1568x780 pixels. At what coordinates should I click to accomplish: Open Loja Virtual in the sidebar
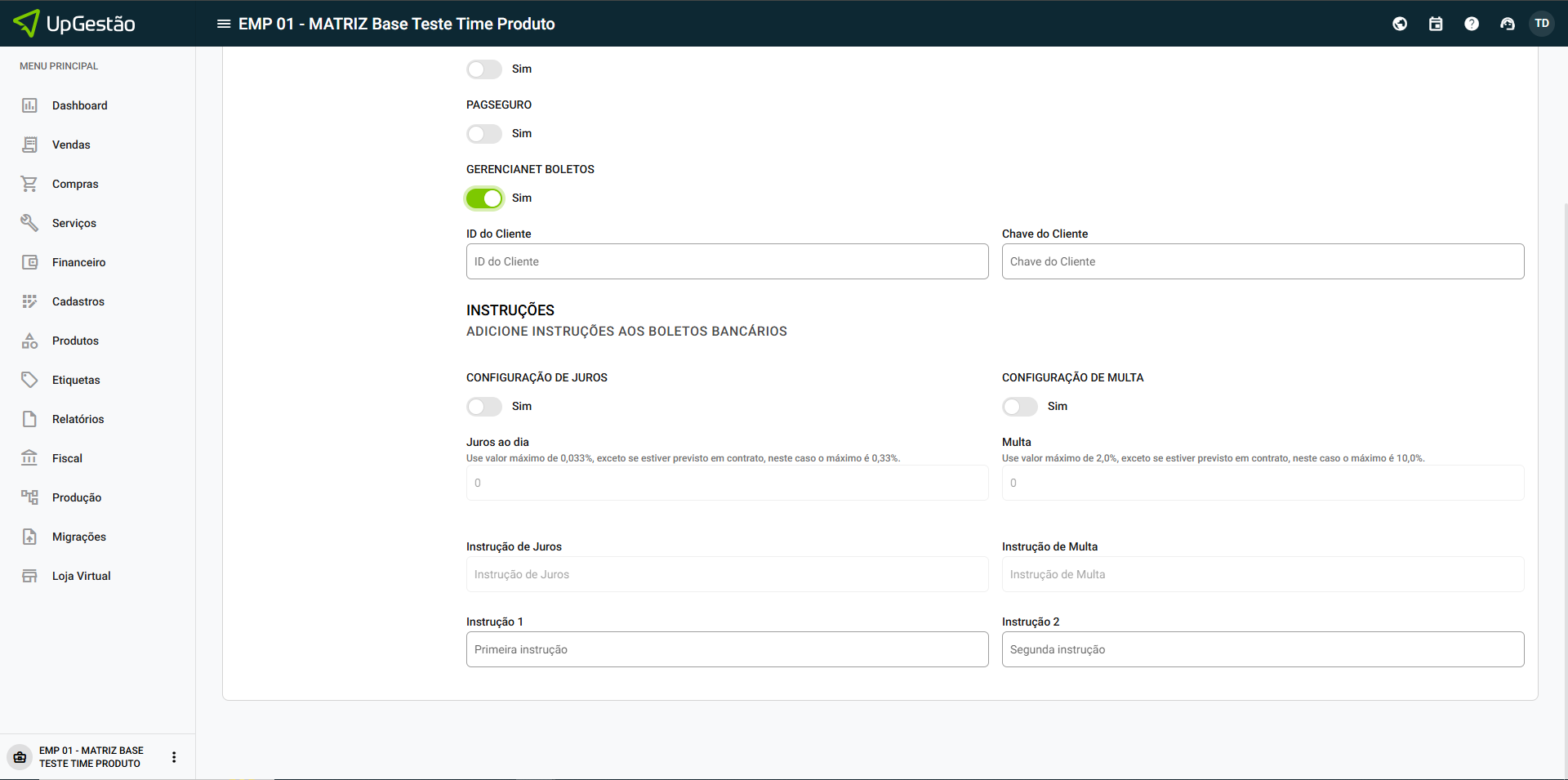tap(81, 576)
